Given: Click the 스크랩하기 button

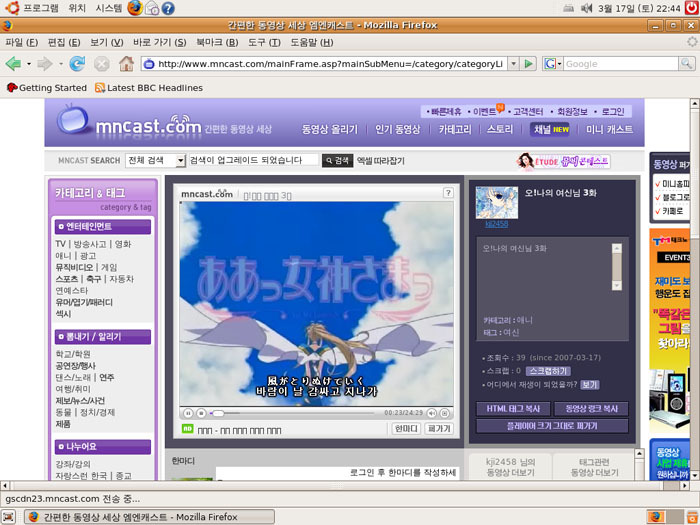Looking at the screenshot, I should pyautogui.click(x=548, y=371).
